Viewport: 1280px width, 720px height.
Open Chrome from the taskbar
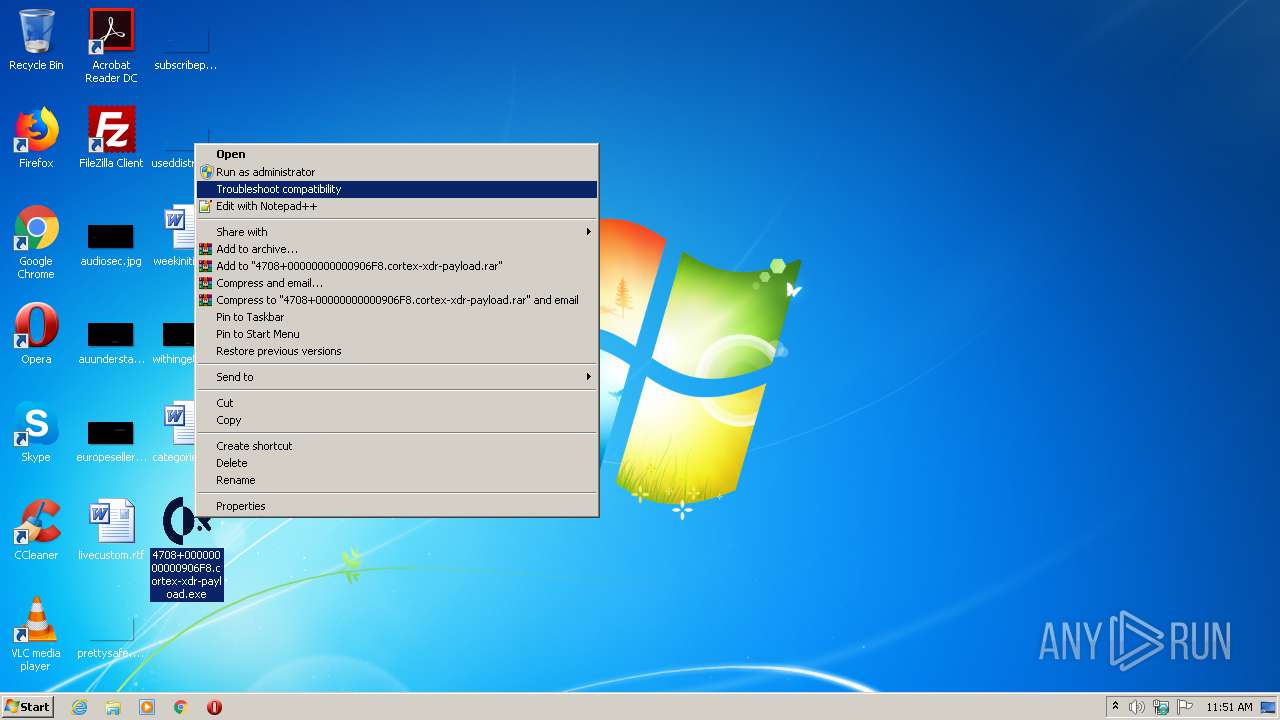pyautogui.click(x=181, y=707)
